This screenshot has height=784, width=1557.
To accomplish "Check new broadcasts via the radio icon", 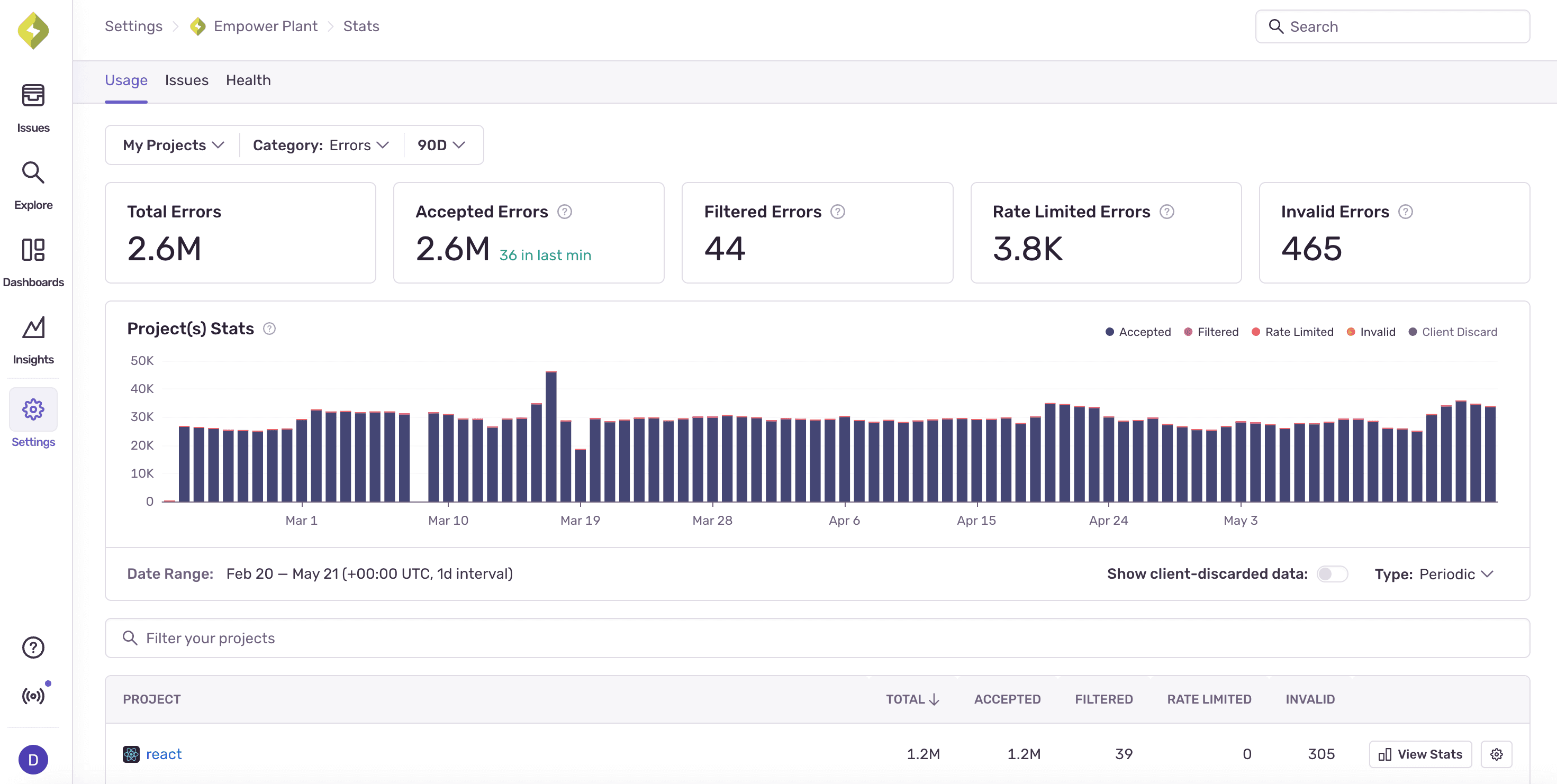I will pyautogui.click(x=33, y=695).
